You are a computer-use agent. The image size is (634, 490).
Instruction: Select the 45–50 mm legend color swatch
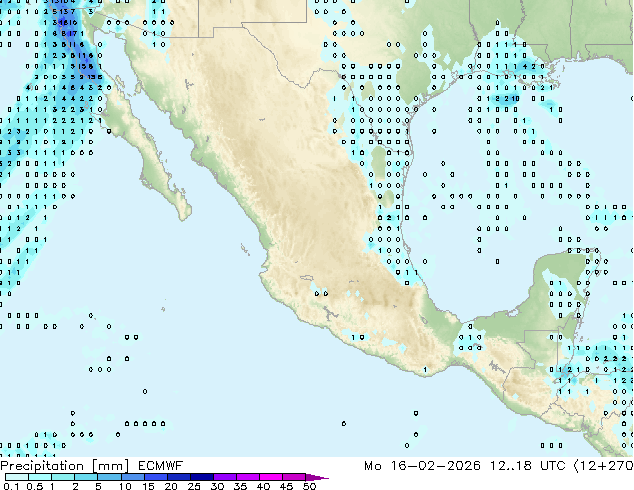coord(294,477)
